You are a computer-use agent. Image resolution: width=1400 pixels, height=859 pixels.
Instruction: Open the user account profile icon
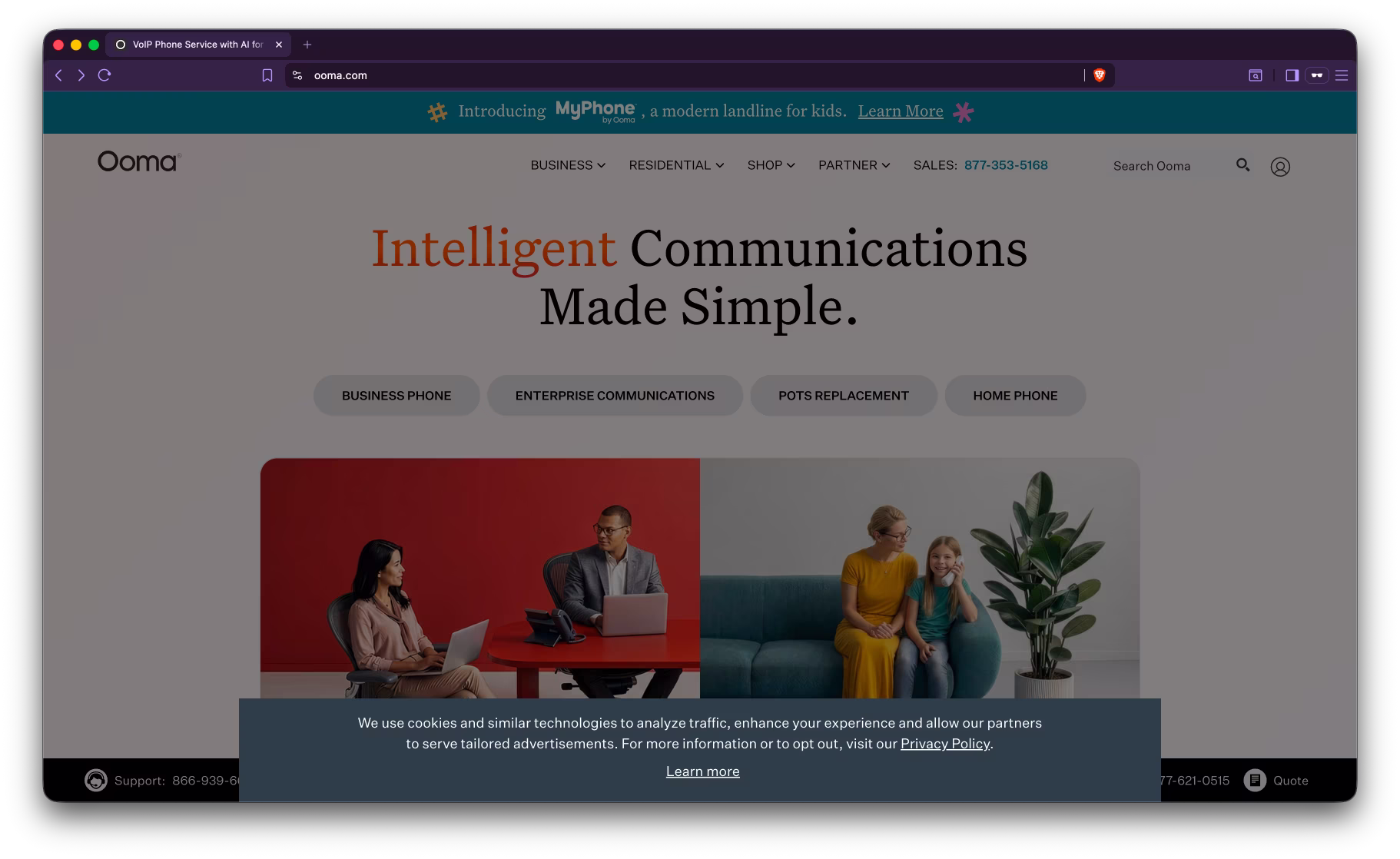[1280, 167]
